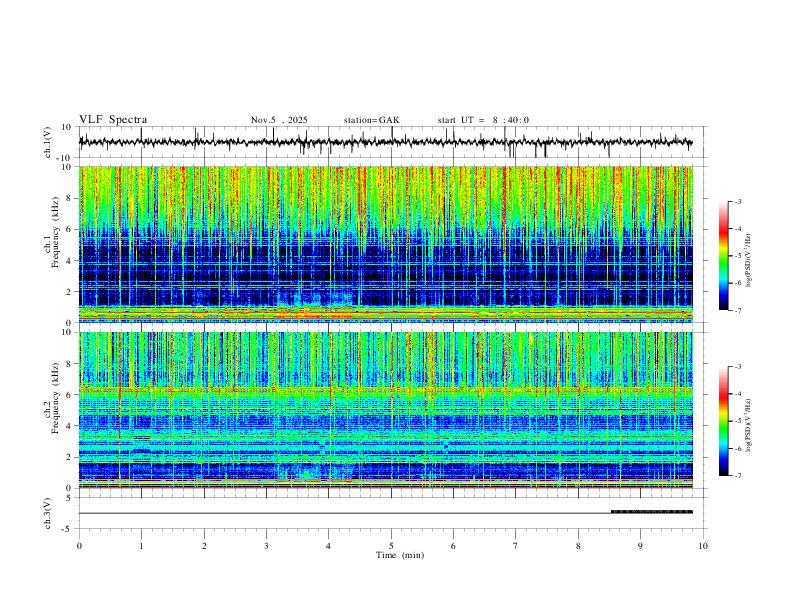Click the "6" kHz tick on ch.2 frequency axis
Image resolution: width=792 pixels, height=612 pixels.
click(69, 395)
